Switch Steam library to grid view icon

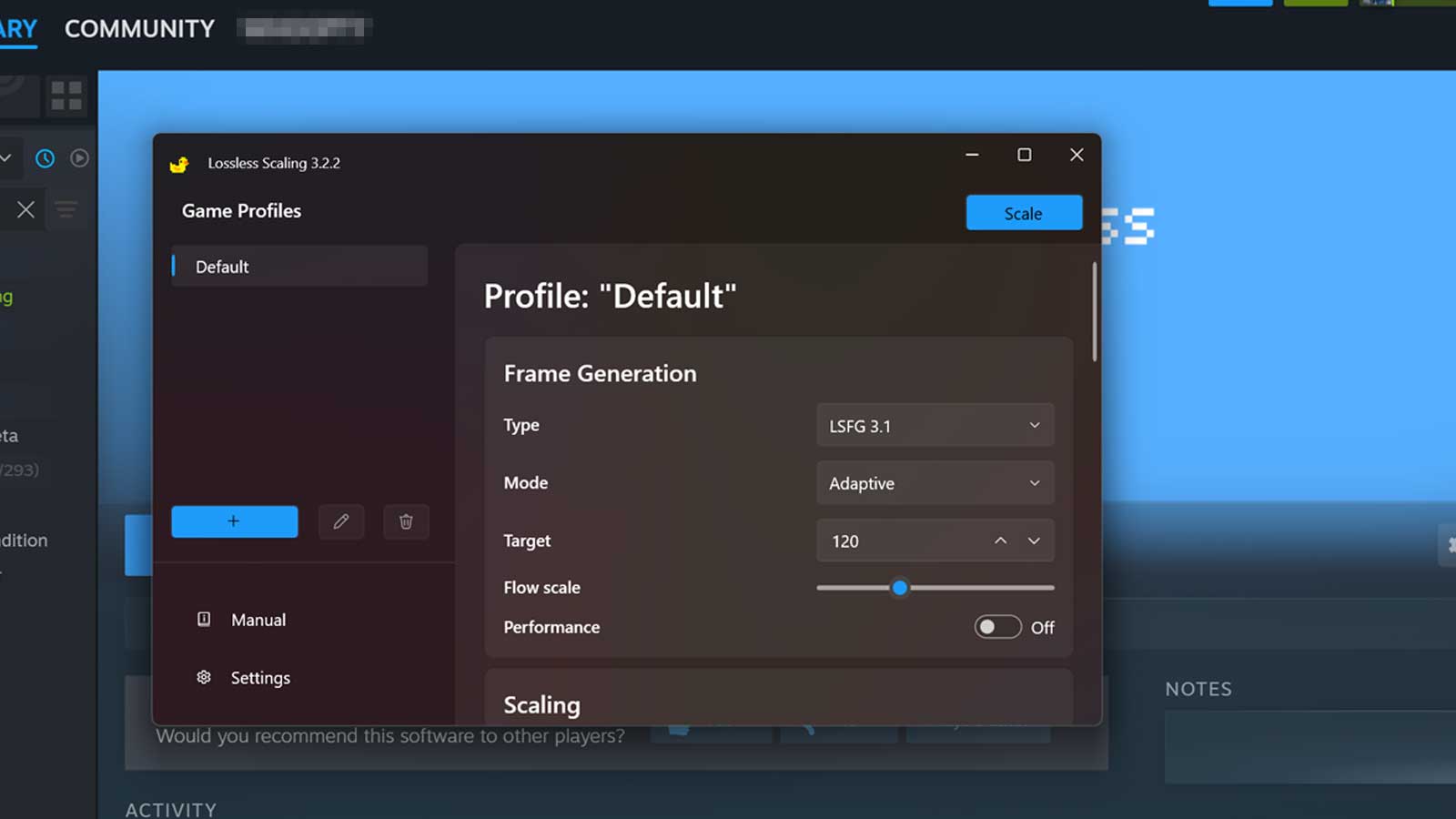(66, 96)
